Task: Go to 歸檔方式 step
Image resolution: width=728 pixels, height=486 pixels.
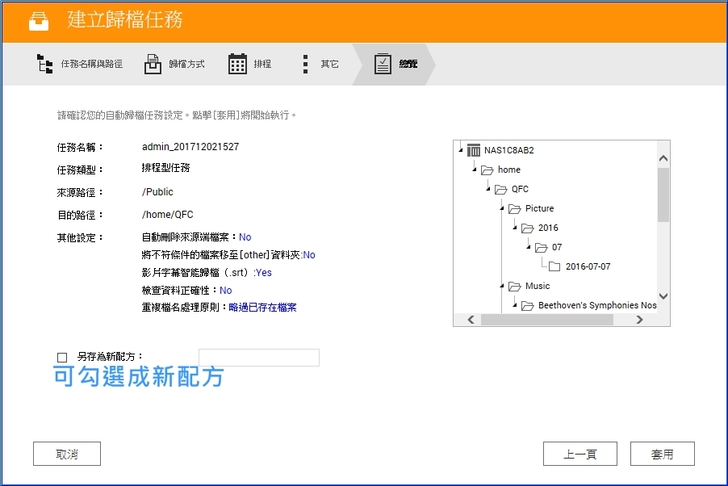Action: [187, 64]
